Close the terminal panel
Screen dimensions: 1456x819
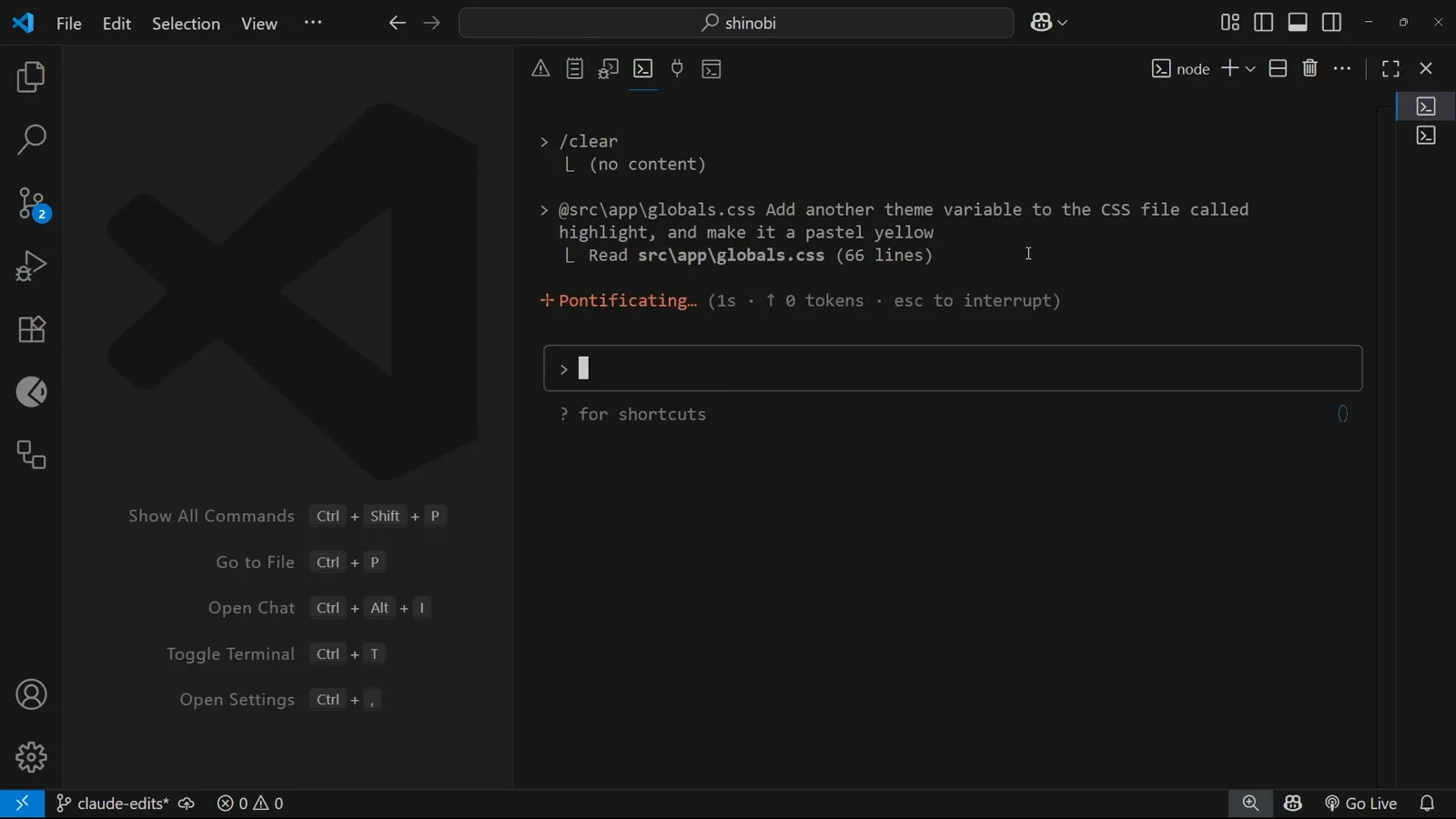(1426, 68)
